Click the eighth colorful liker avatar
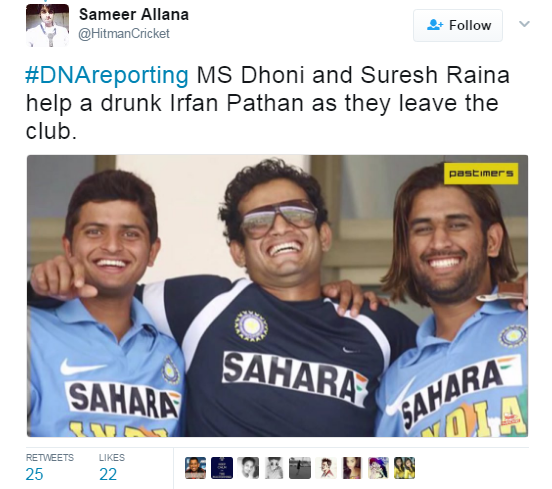Image resolution: width=552 pixels, height=489 pixels. pos(378,468)
